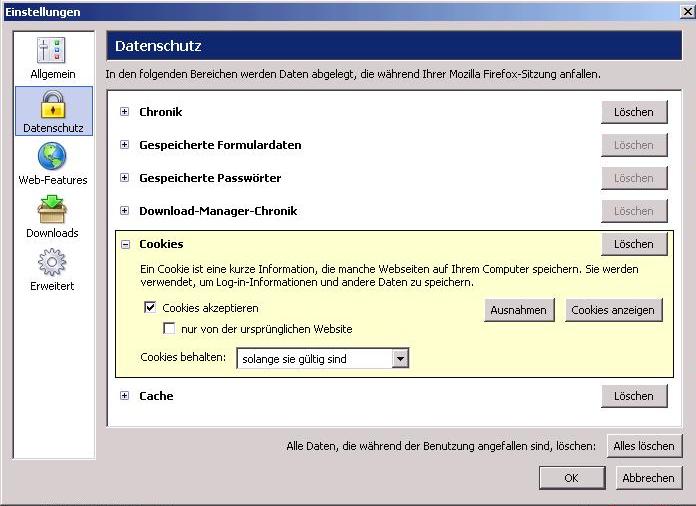Open the Erweitert gear icon
The width and height of the screenshot is (696, 506).
point(52,264)
